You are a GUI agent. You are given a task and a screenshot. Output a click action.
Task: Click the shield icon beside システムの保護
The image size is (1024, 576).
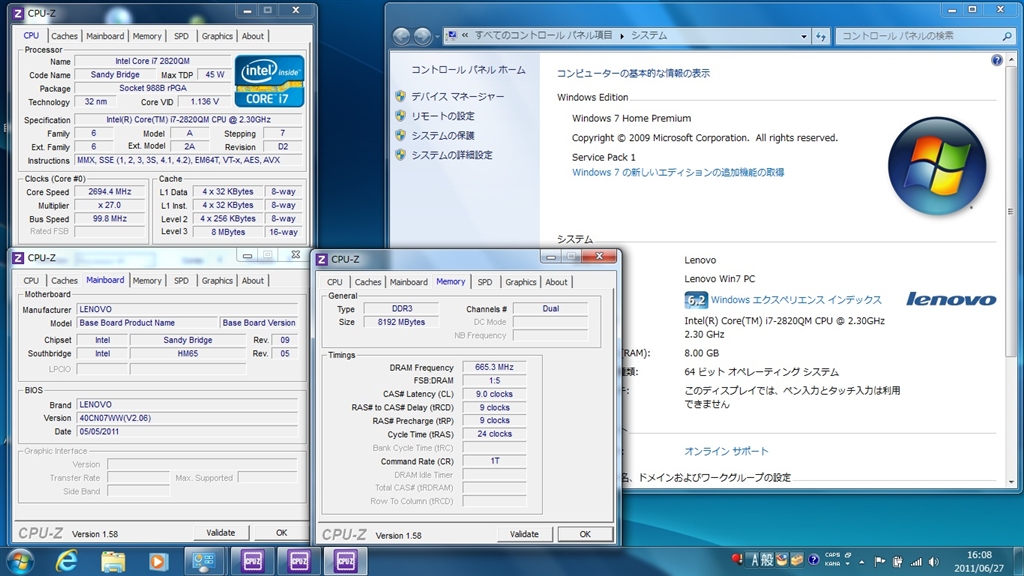pyautogui.click(x=400, y=135)
